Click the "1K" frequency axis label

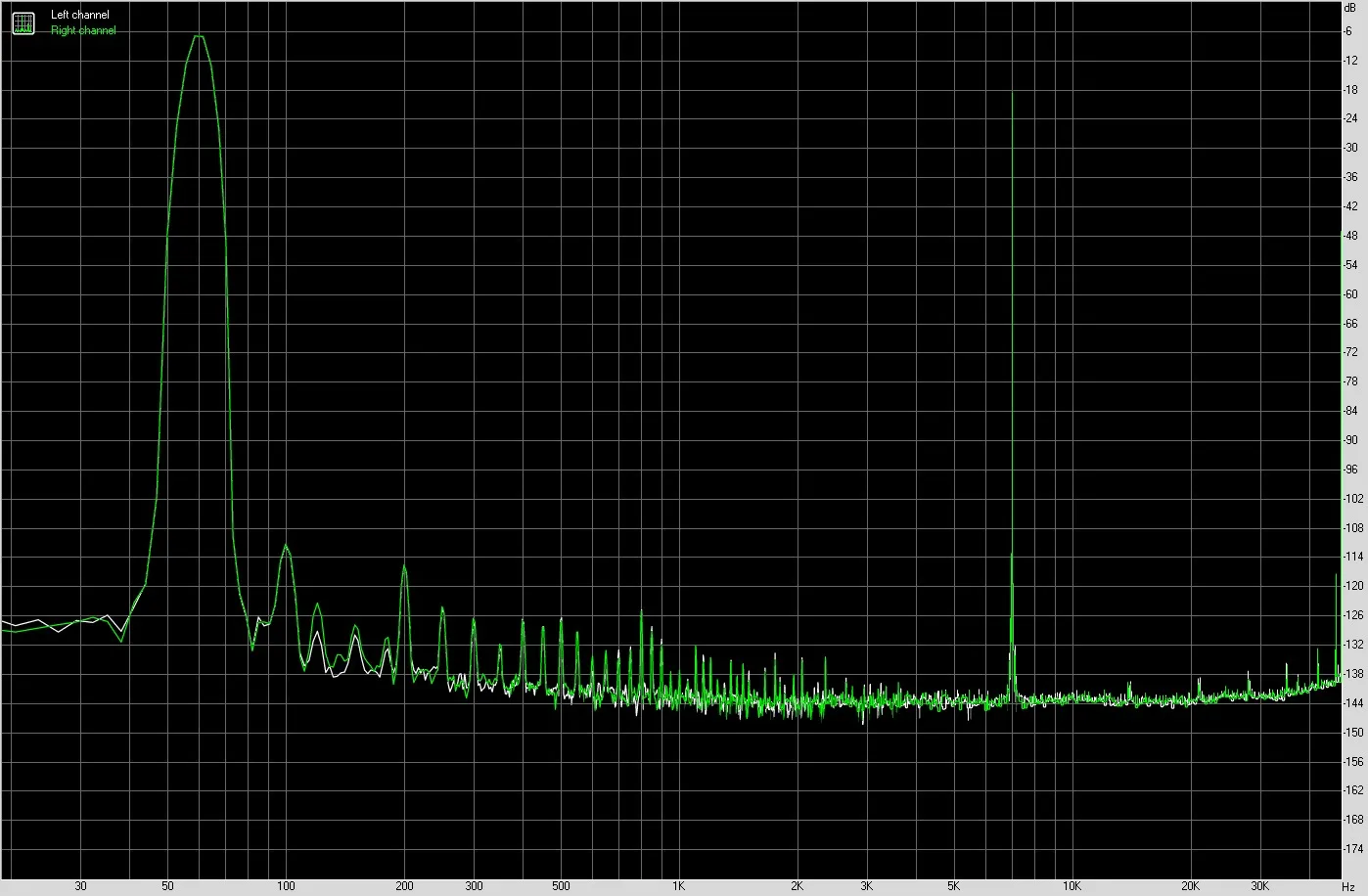pyautogui.click(x=678, y=886)
